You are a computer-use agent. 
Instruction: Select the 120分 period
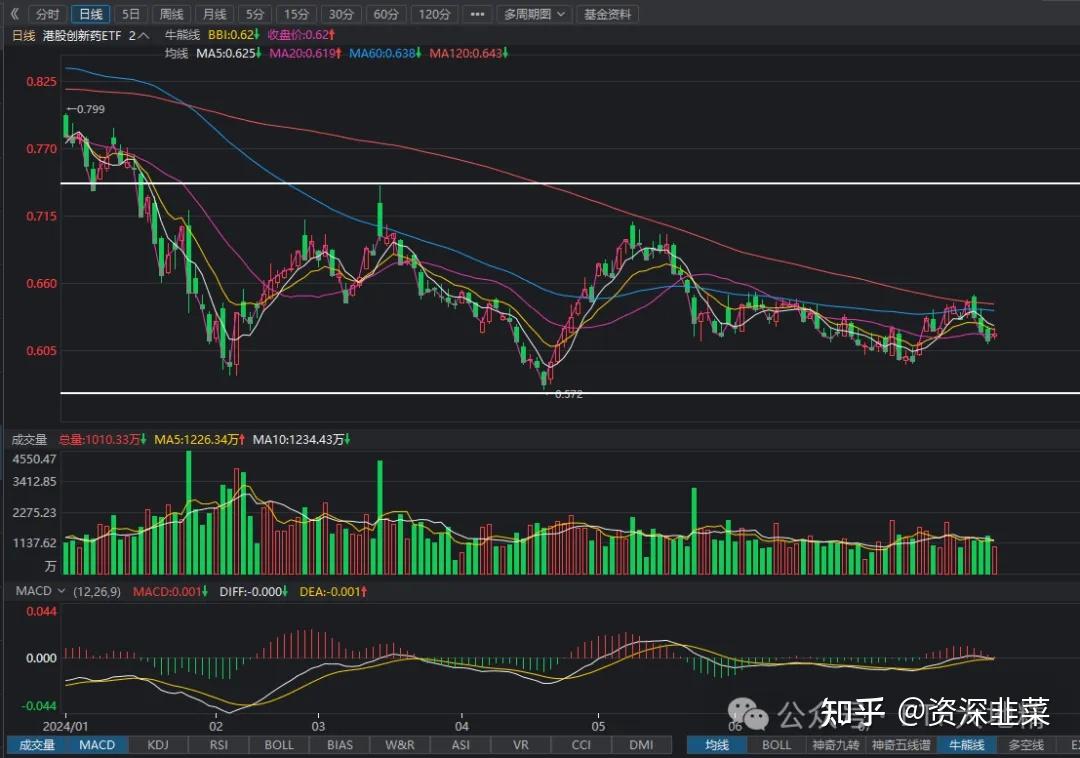click(433, 14)
